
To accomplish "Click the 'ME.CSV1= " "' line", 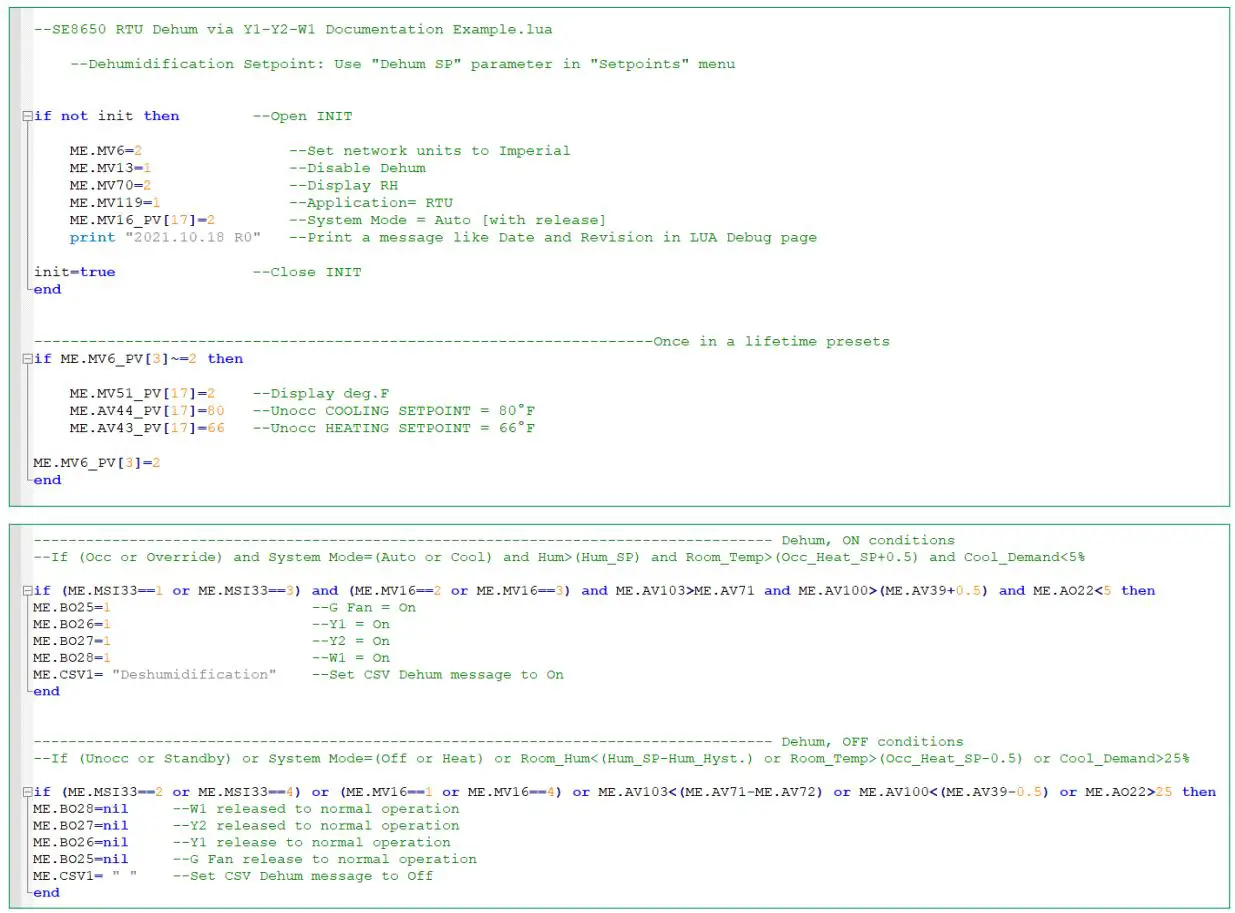I will 85,876.
